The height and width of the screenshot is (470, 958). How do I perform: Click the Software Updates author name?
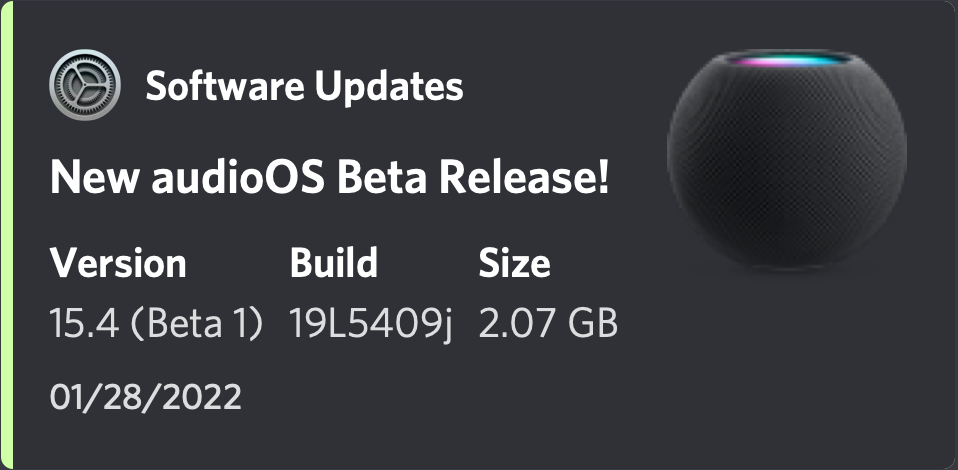304,87
